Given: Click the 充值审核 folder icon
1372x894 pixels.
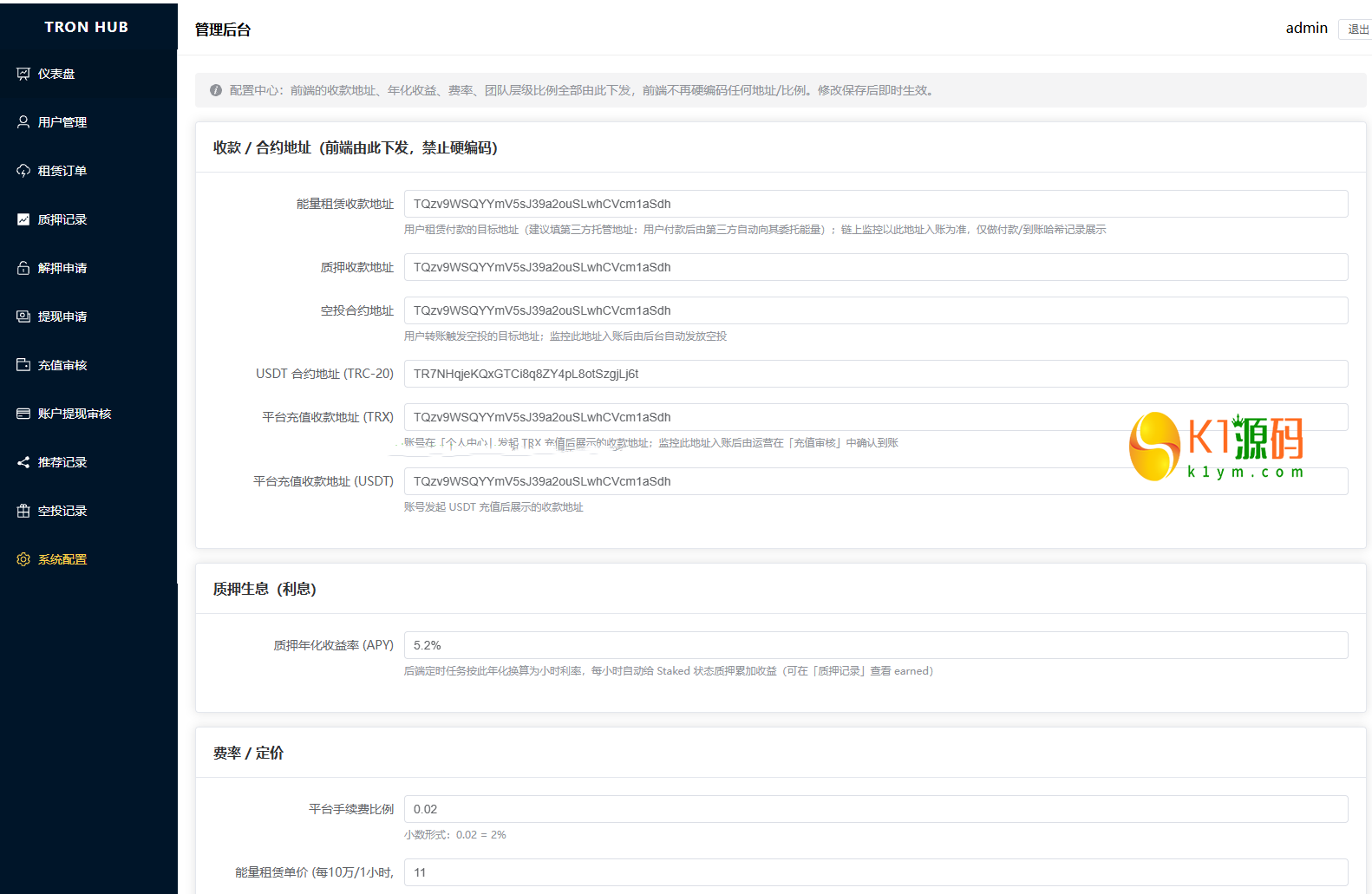Looking at the screenshot, I should [x=23, y=365].
